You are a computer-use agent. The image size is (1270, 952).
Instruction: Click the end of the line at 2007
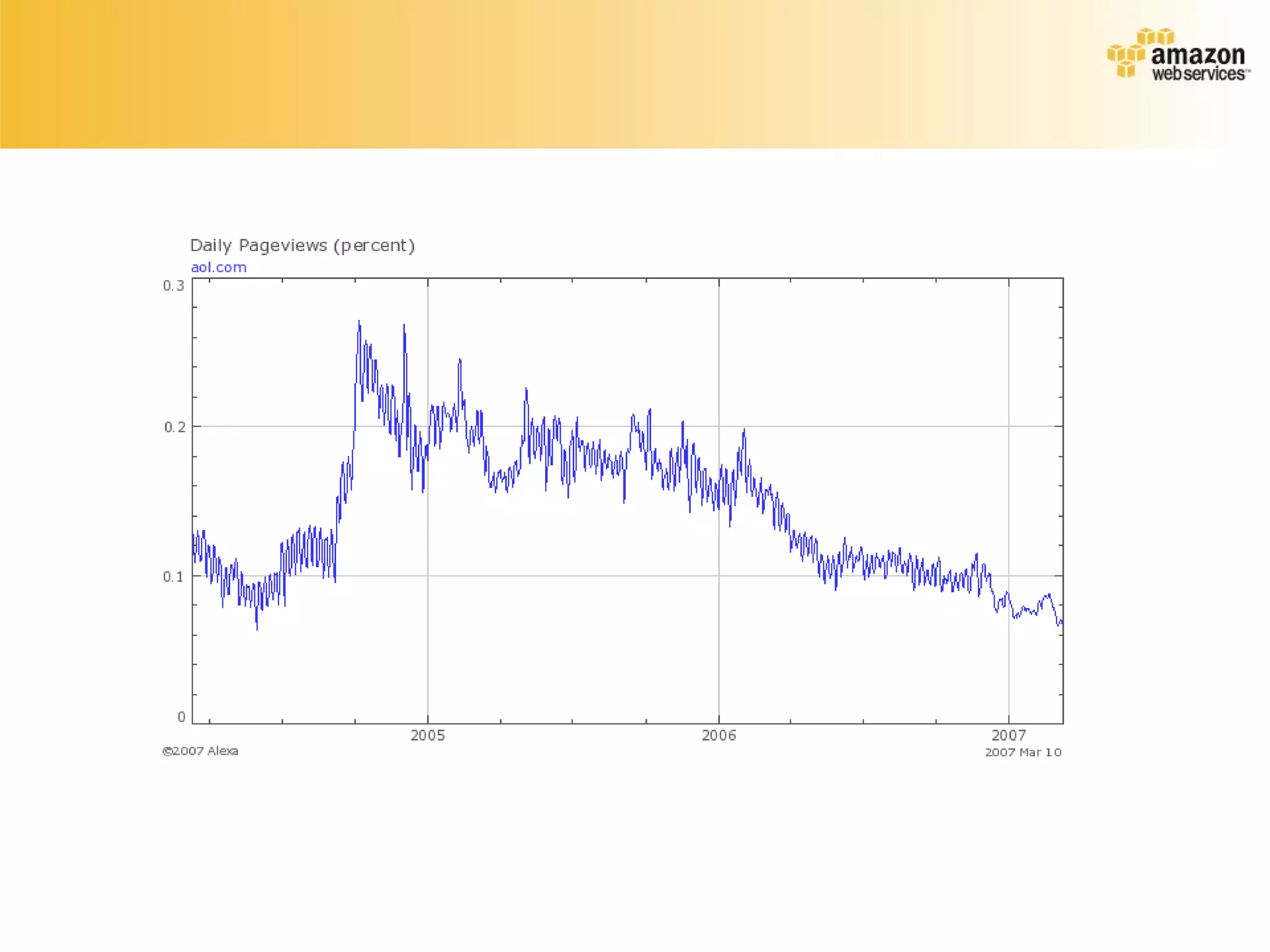pos(1061,622)
